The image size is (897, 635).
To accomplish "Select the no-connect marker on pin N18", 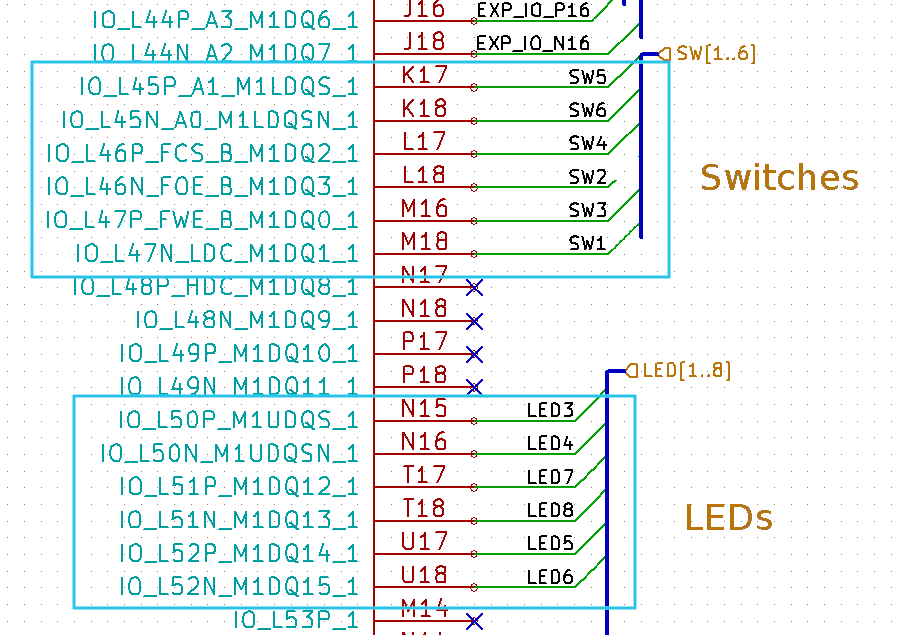I will pos(474,321).
